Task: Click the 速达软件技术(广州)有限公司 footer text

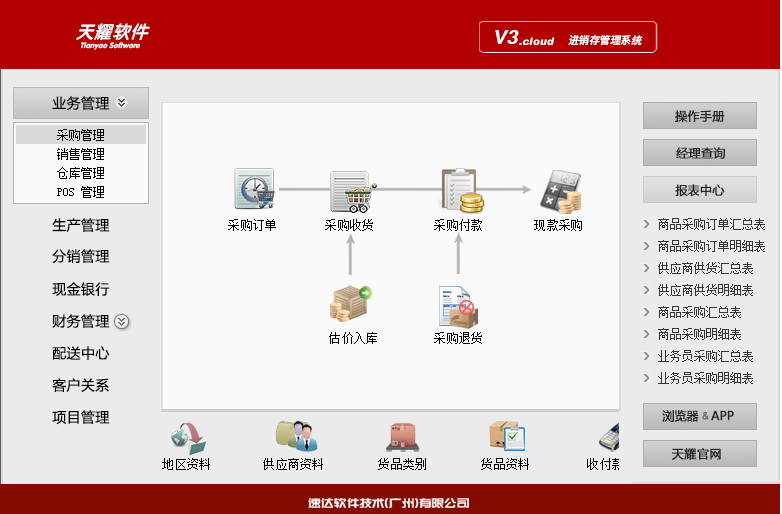Action: click(x=389, y=503)
